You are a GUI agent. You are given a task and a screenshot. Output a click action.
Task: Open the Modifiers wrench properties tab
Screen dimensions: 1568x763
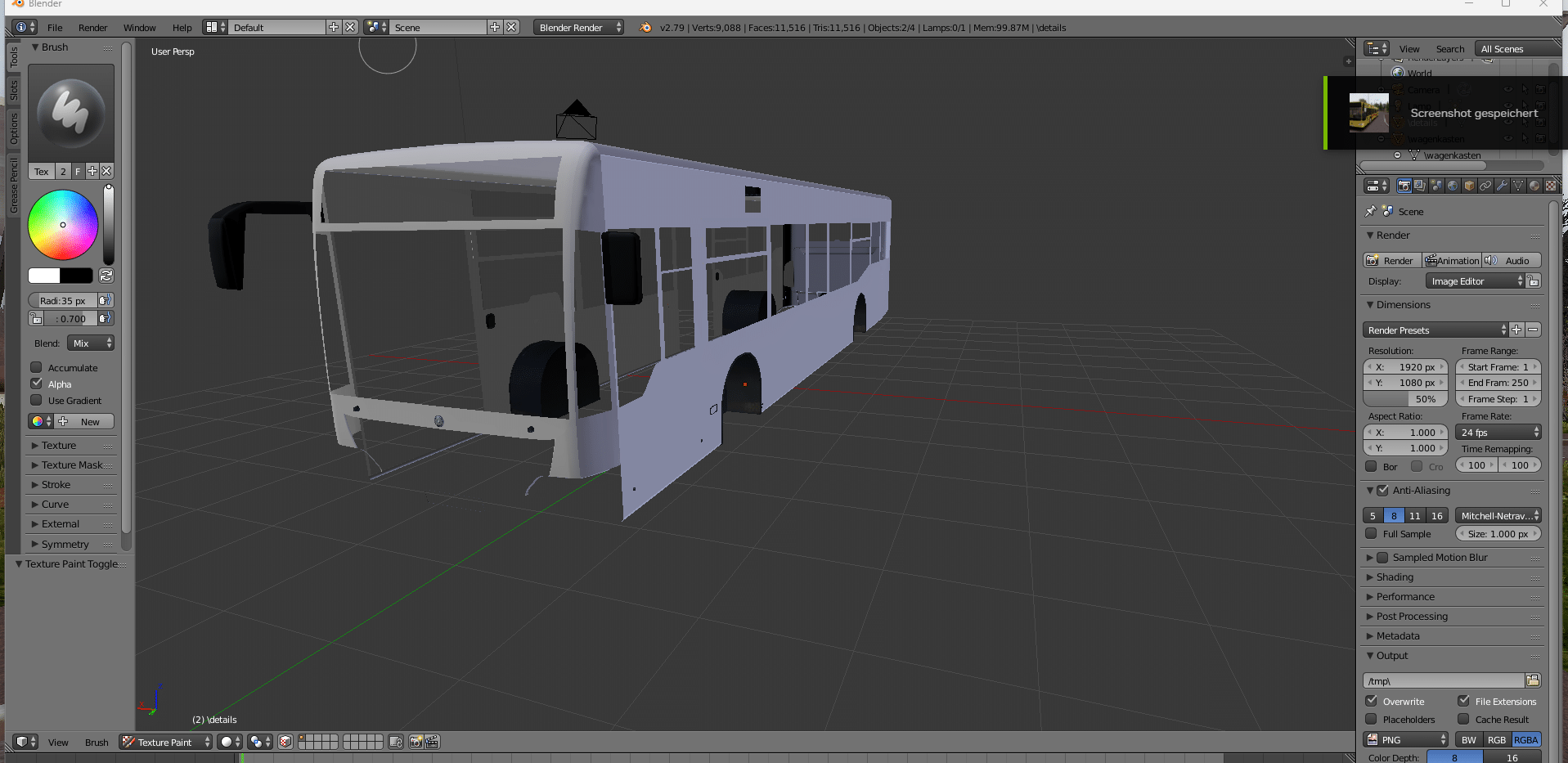pyautogui.click(x=1502, y=186)
